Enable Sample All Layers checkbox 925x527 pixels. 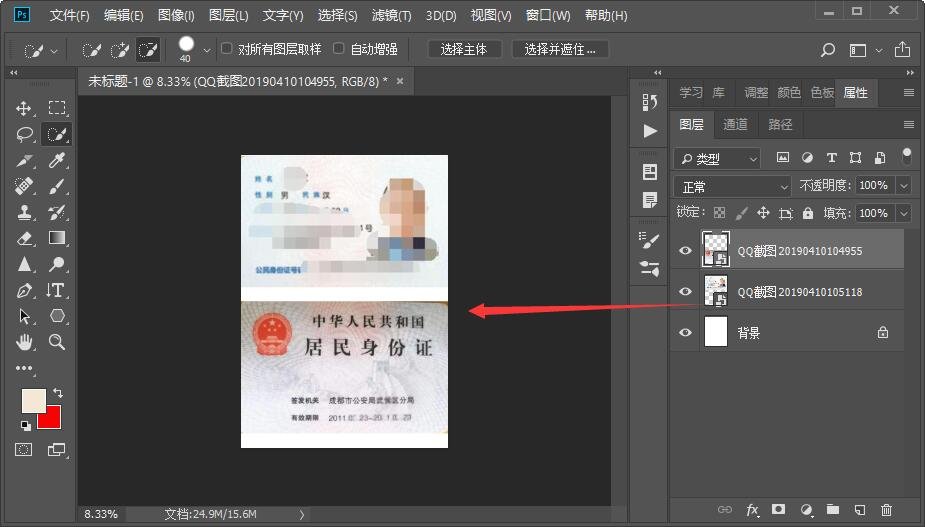click(x=227, y=48)
